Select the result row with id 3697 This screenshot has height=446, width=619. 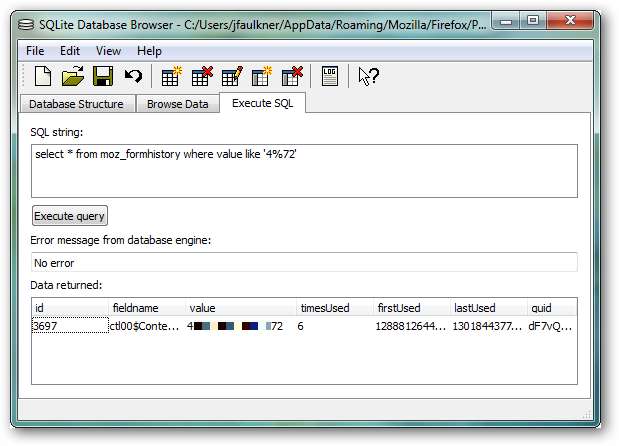[69, 326]
